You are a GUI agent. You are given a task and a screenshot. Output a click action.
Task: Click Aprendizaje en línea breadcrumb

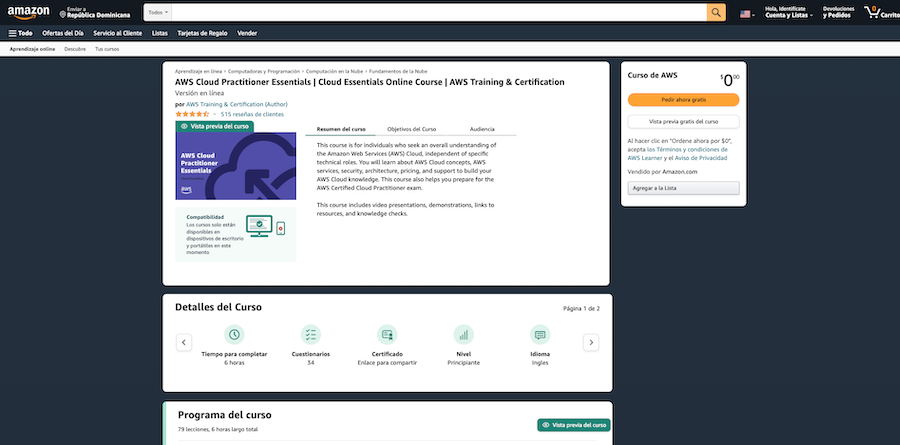(198, 72)
